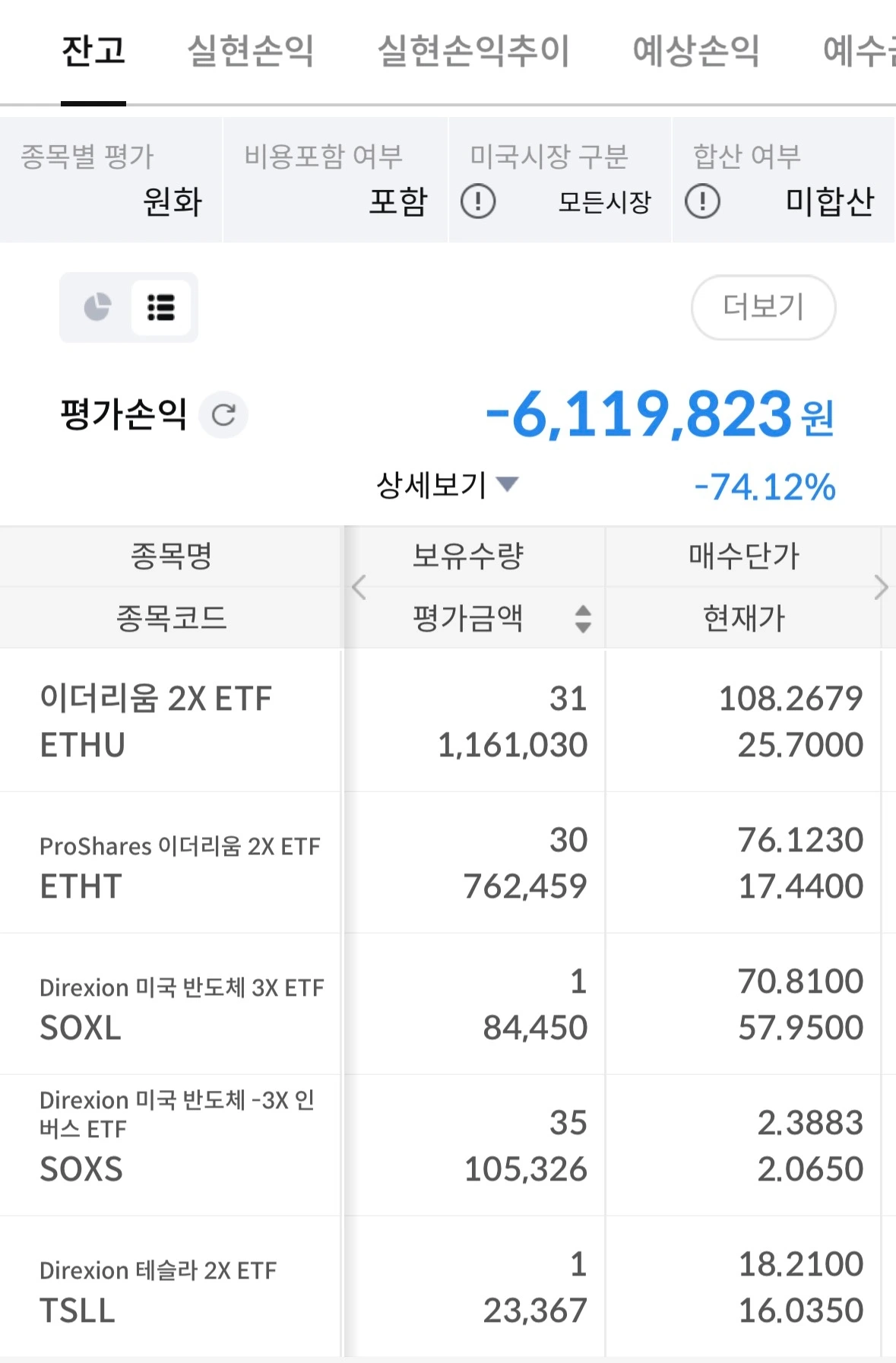This screenshot has height=1363, width=896.
Task: Open ETHU holding row
Action: (170, 721)
